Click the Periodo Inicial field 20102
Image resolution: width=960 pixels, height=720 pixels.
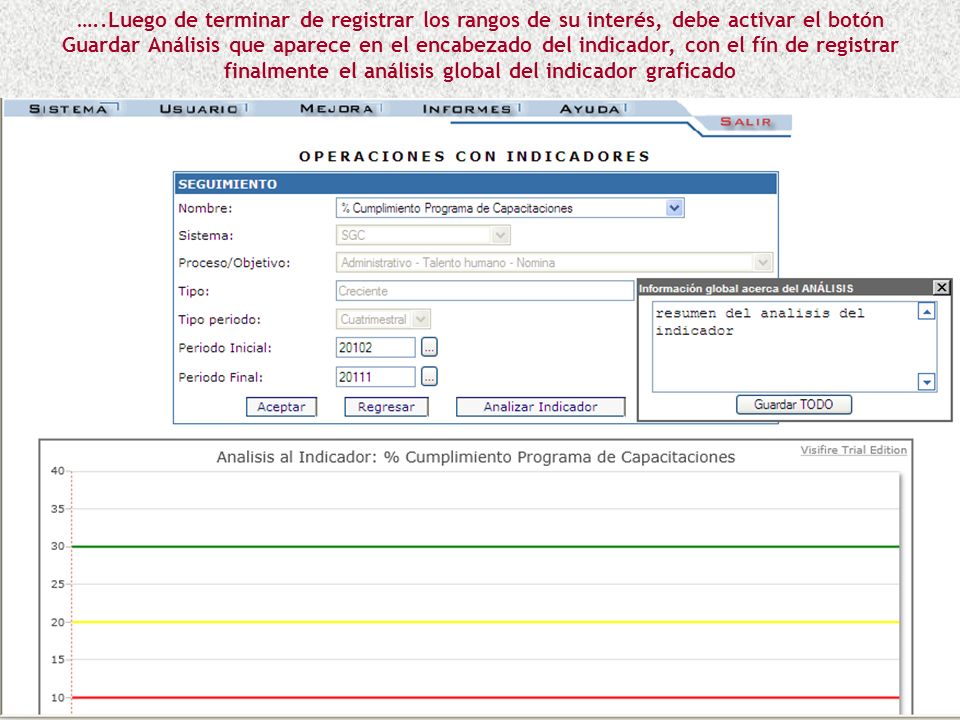point(375,348)
